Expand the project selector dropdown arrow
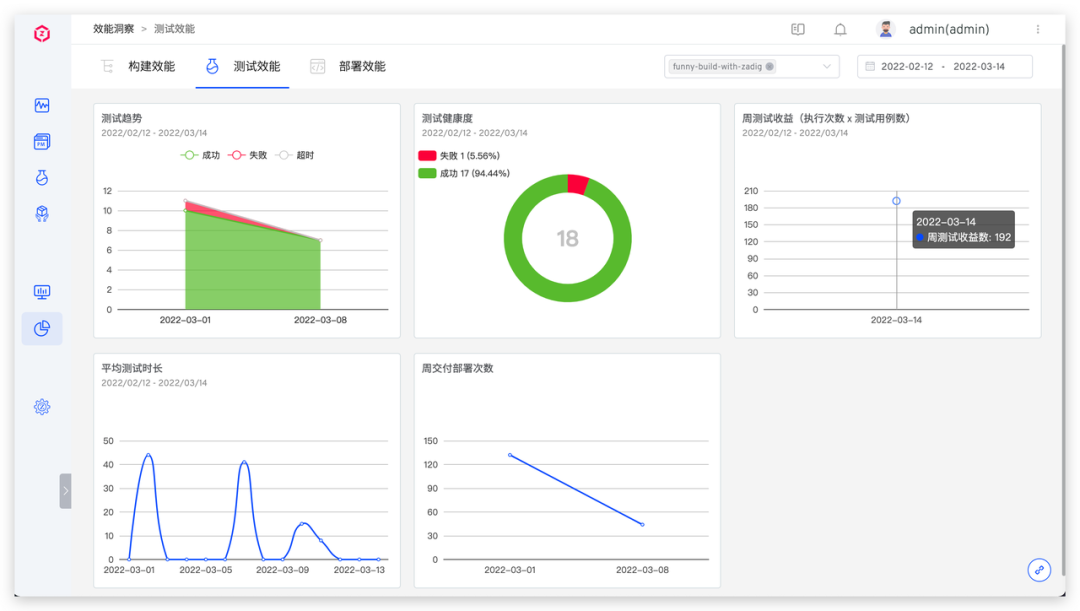This screenshot has height=611, width=1080. pyautogui.click(x=827, y=66)
